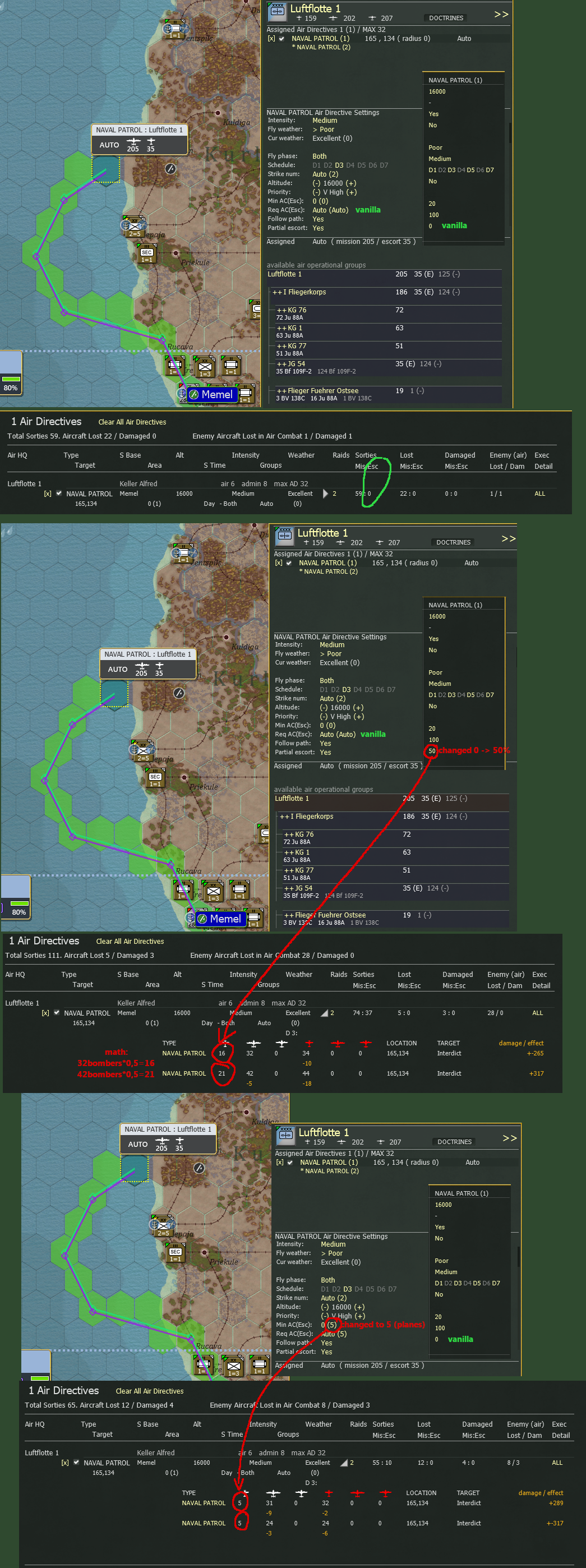Image resolution: width=586 pixels, height=1568 pixels.
Task: Click the fighter count icon beside 159, first screenshot
Action: point(299,19)
